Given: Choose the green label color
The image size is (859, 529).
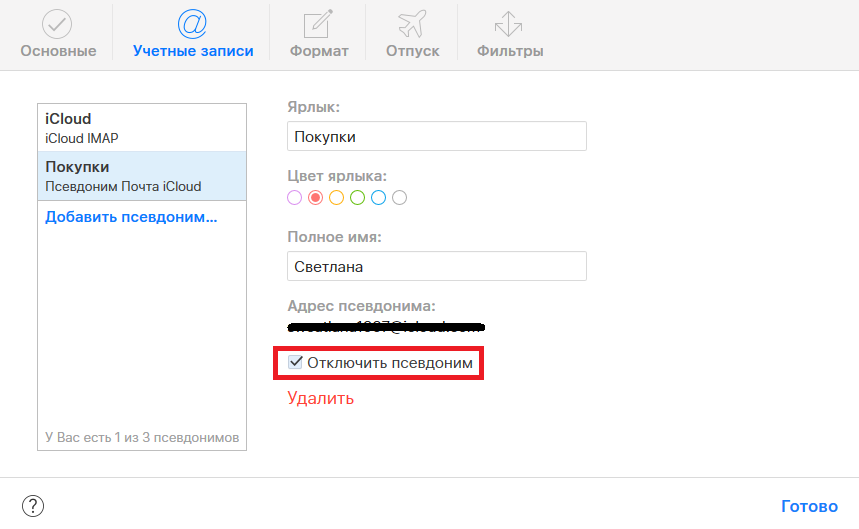Looking at the screenshot, I should tap(357, 198).
